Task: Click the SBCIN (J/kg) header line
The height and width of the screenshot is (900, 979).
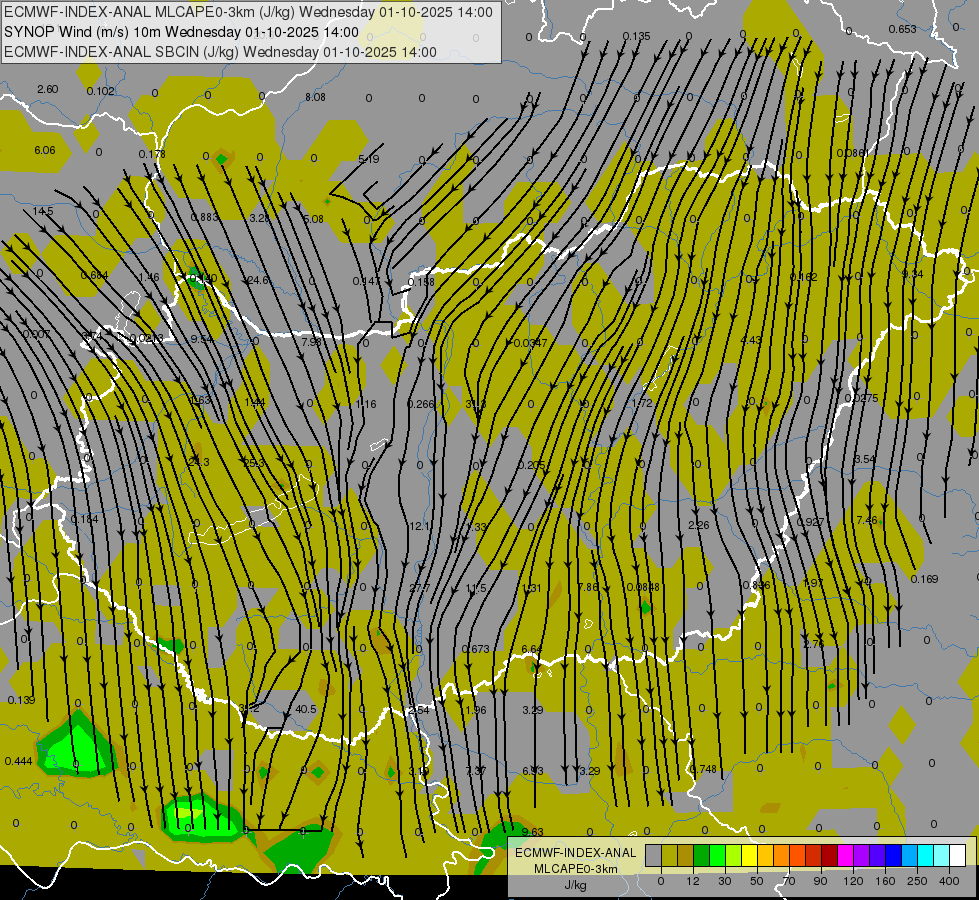Action: point(220,52)
